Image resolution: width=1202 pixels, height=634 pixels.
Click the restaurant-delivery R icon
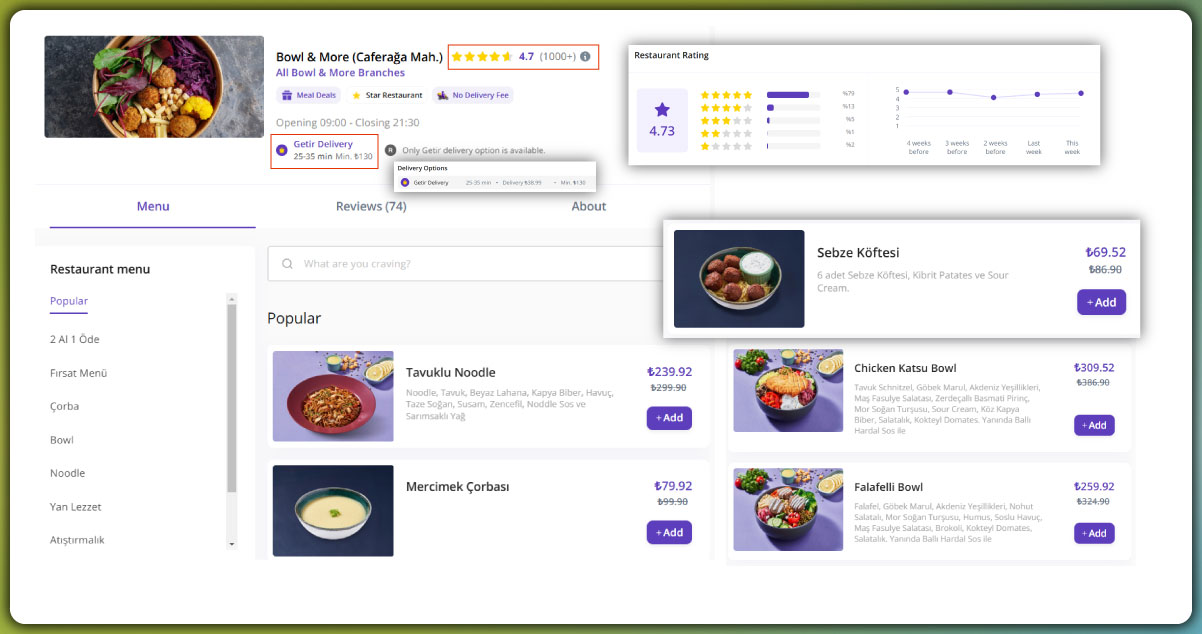coord(390,150)
